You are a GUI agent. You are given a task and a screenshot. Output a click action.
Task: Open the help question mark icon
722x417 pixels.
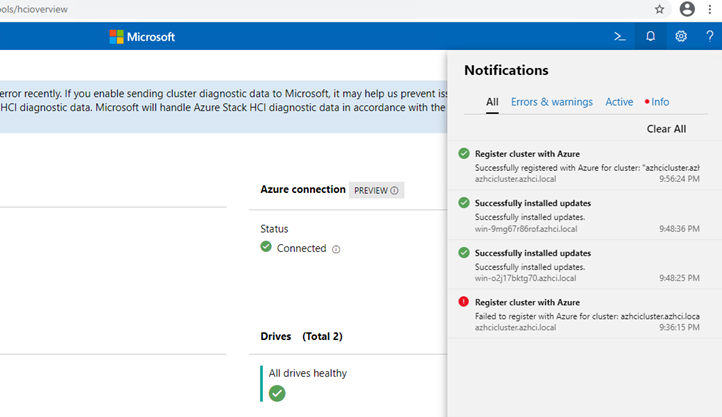710,36
